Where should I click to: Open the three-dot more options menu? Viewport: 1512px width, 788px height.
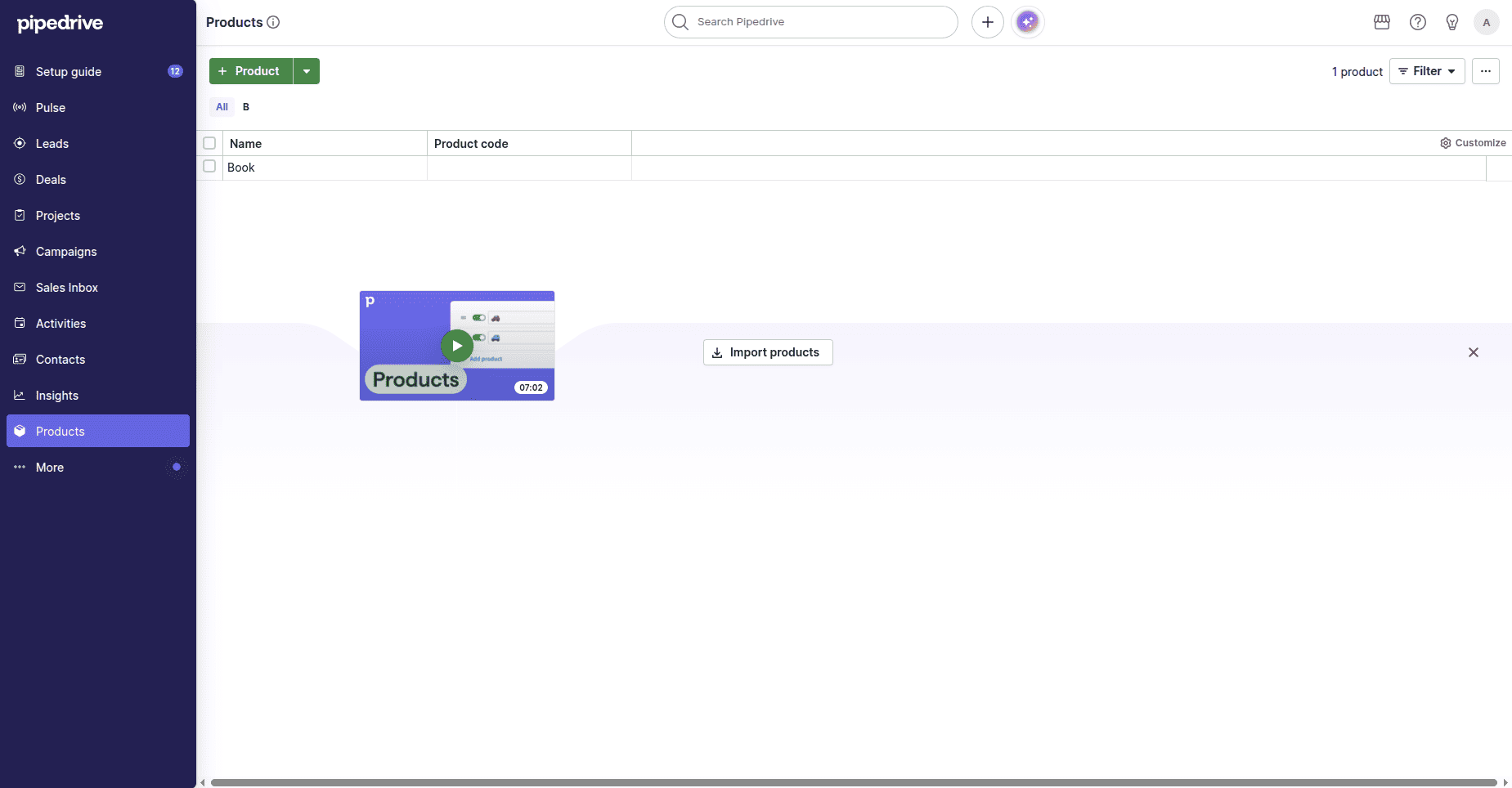point(1486,71)
